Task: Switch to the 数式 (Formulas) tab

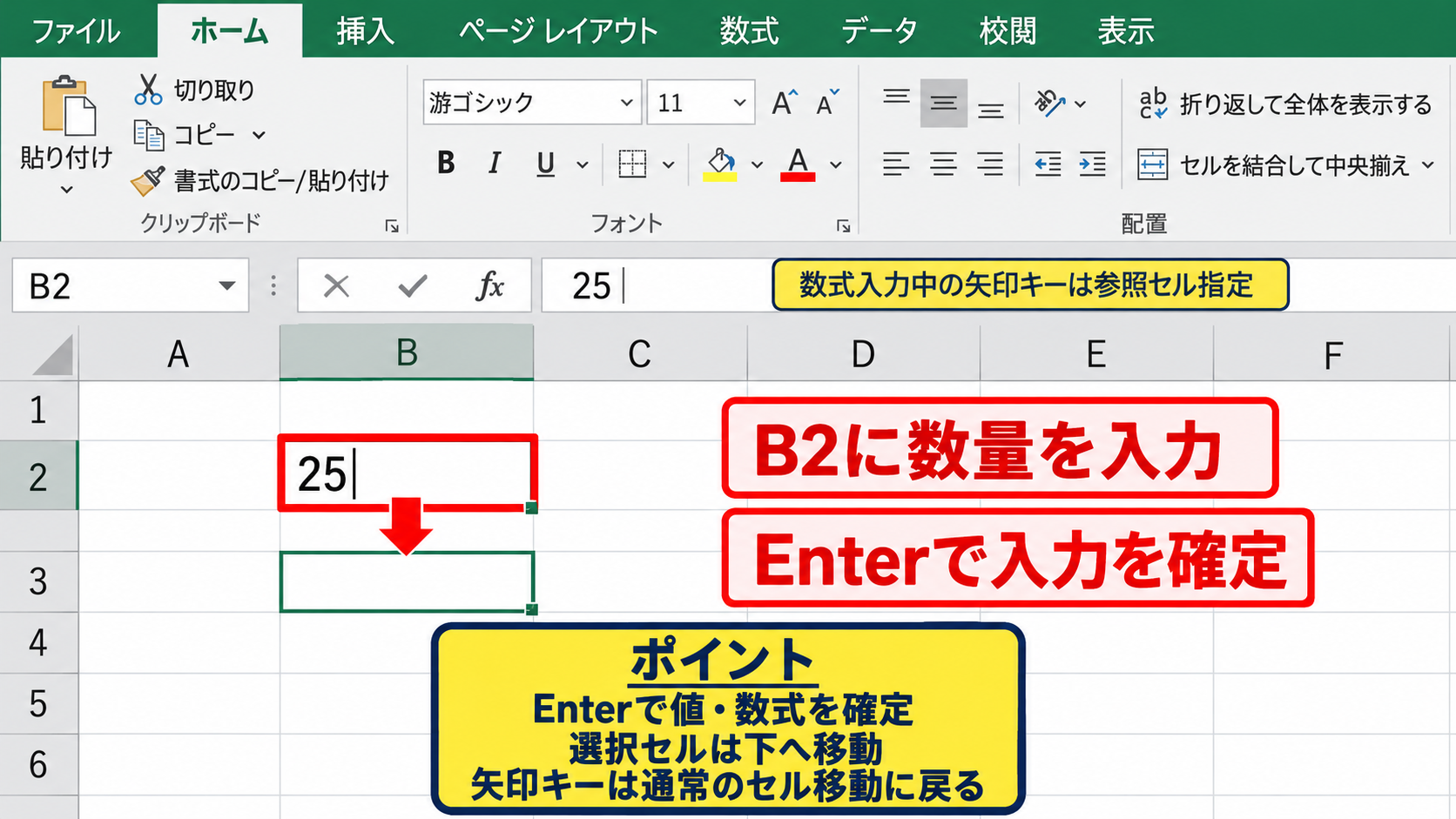Action: pyautogui.click(x=749, y=31)
